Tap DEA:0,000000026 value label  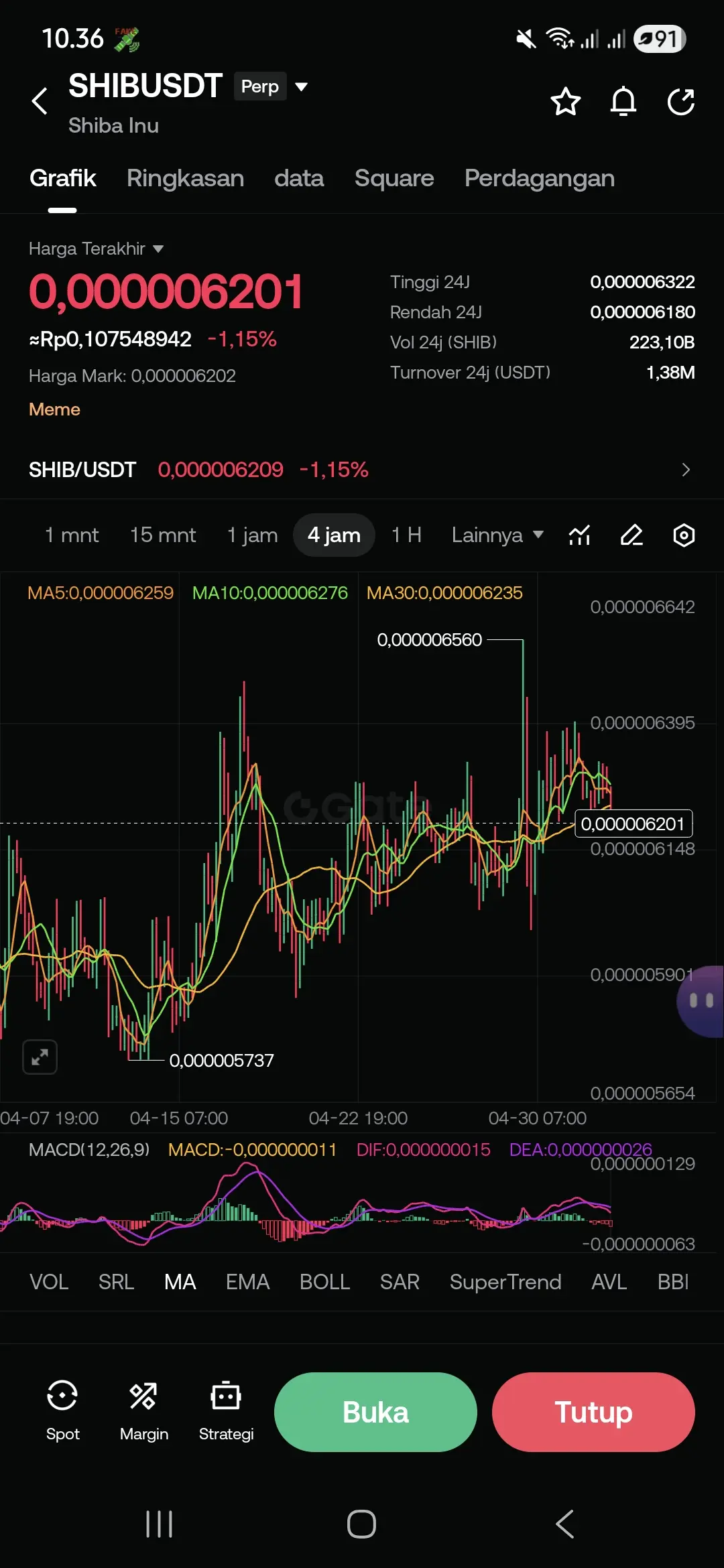pyautogui.click(x=581, y=1149)
